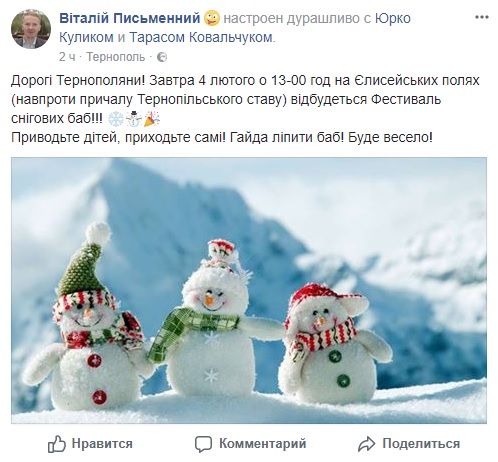The height and width of the screenshot is (462, 498).
Task: Open the "2 ч" post timestamp
Action: [x=67, y=57]
